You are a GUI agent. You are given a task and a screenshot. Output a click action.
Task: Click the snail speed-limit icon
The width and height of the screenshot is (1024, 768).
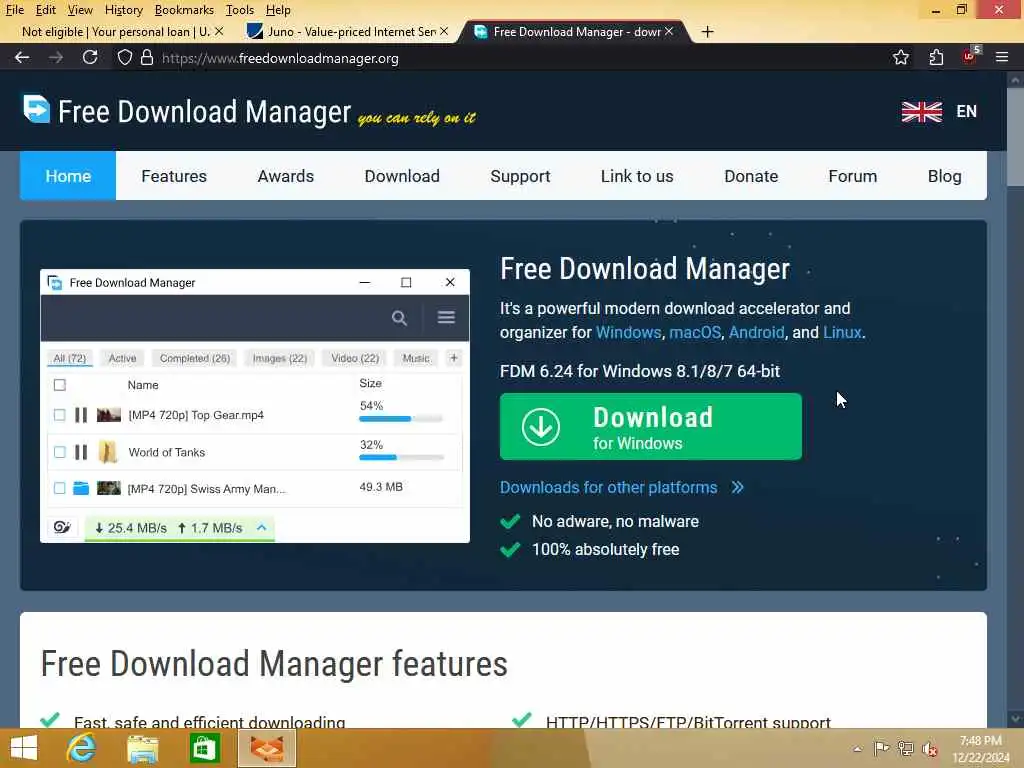click(x=62, y=527)
